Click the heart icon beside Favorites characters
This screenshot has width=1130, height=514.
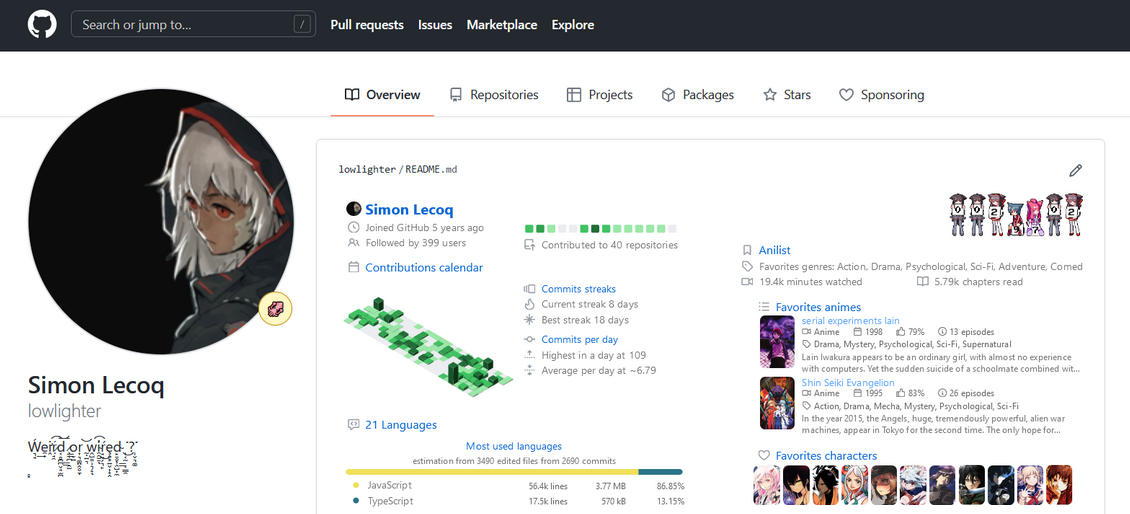(x=764, y=456)
